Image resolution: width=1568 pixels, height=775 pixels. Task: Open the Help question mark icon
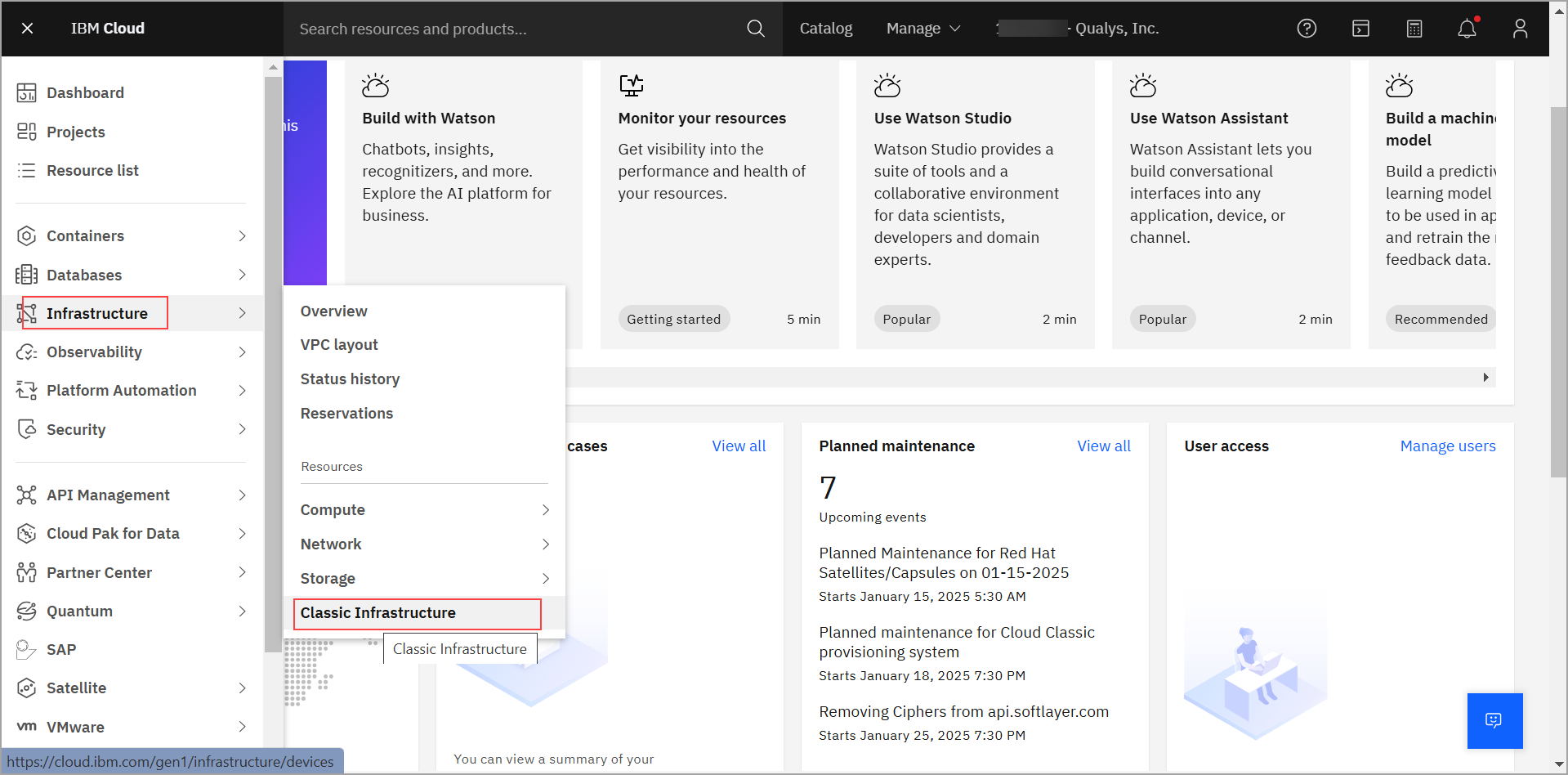coord(1307,29)
